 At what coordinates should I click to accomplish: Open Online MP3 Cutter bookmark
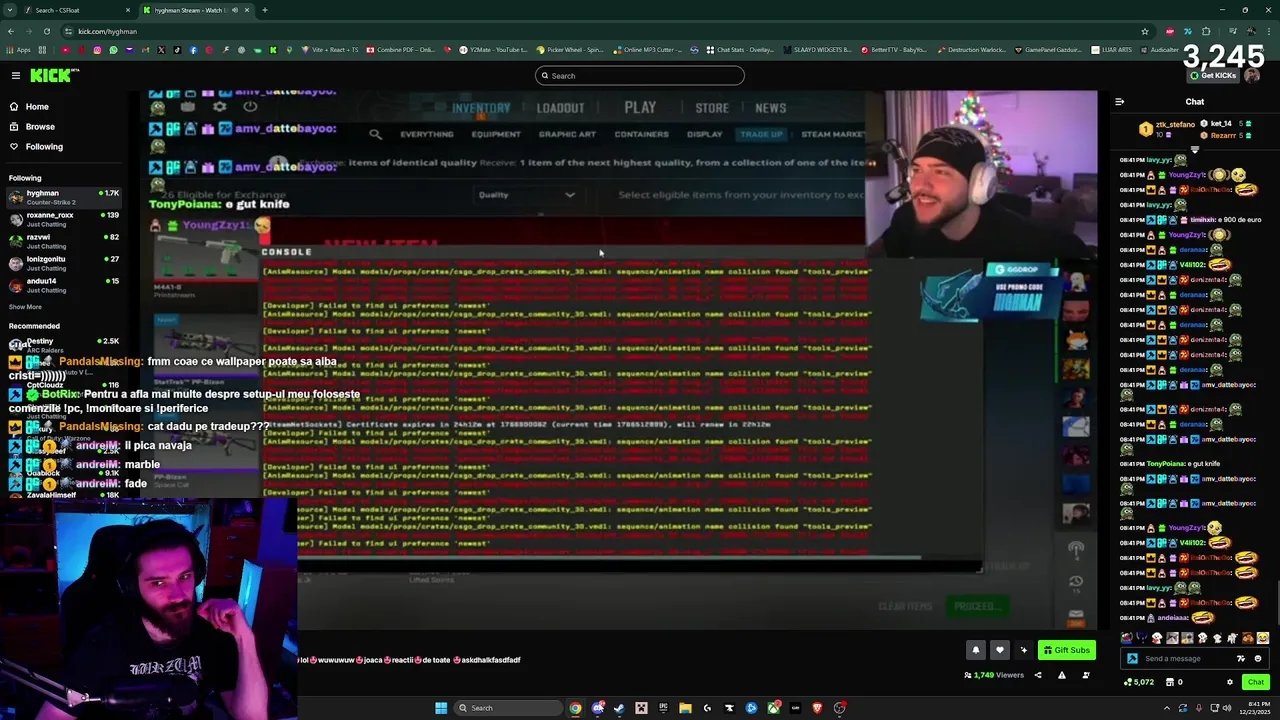click(x=648, y=50)
